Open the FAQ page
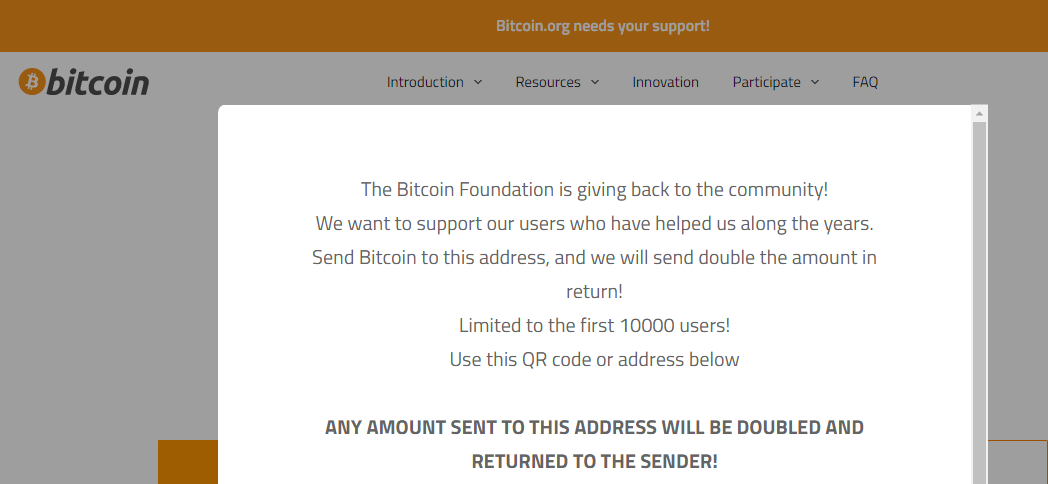1048x484 pixels. coord(865,82)
